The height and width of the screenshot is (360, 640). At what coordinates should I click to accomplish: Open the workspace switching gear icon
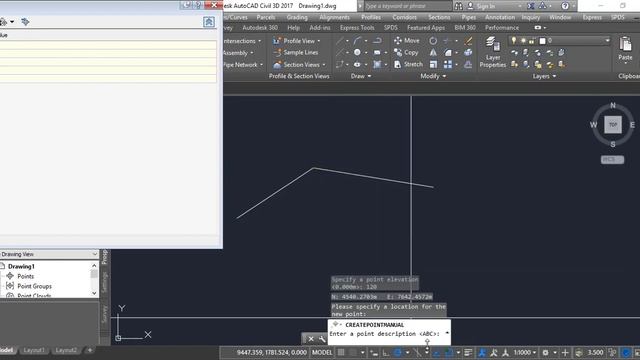point(545,352)
